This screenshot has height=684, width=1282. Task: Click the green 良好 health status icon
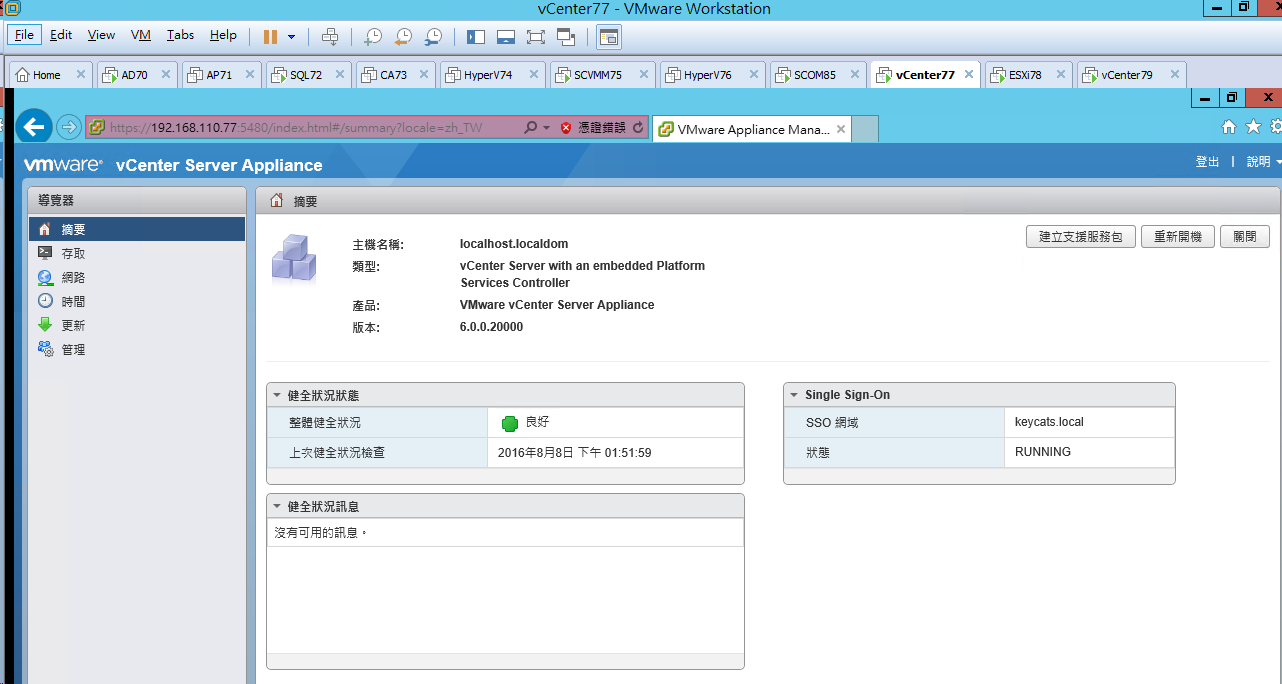(510, 423)
